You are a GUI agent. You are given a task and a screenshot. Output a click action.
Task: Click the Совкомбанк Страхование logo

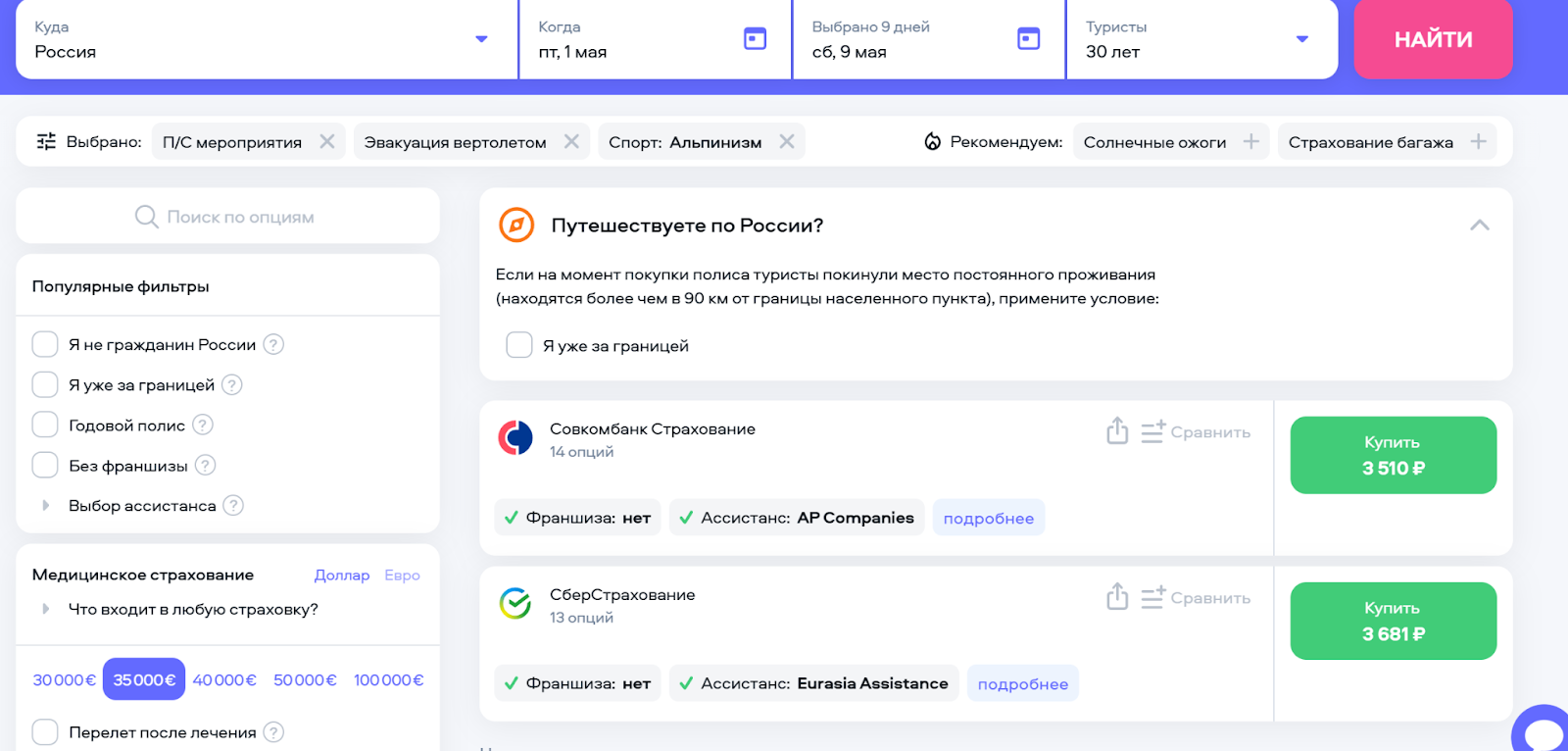pos(515,438)
